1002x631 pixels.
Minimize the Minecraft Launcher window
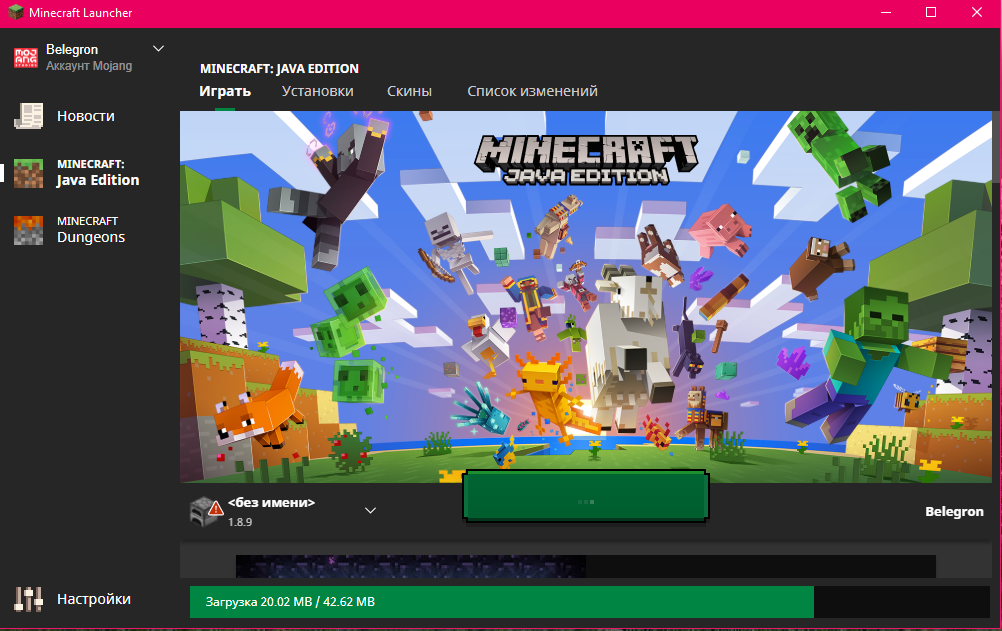[886, 12]
